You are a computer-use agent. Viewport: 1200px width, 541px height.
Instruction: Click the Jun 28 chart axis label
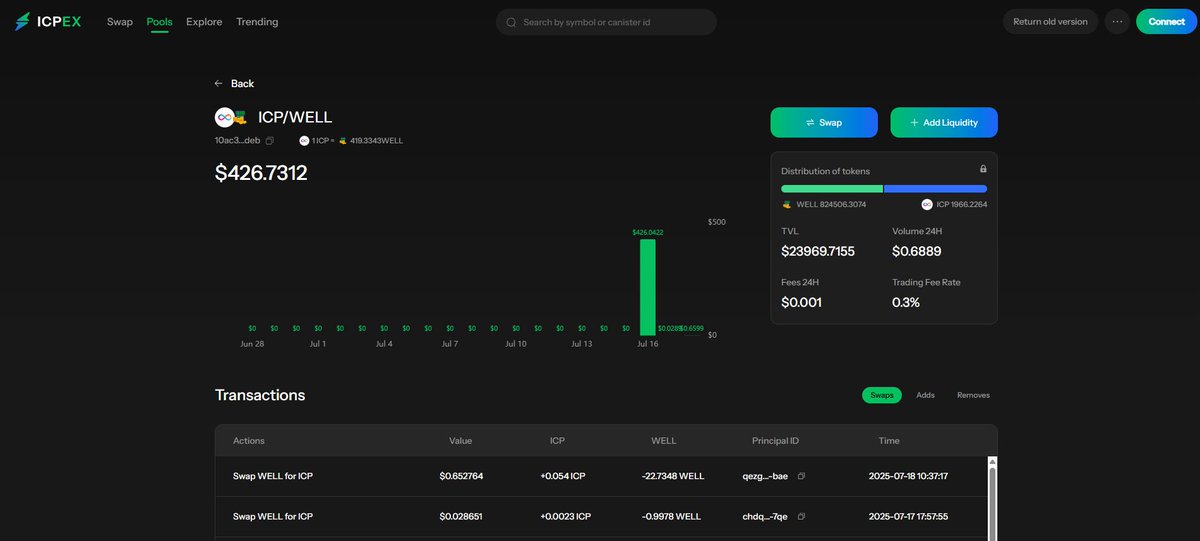coord(252,344)
